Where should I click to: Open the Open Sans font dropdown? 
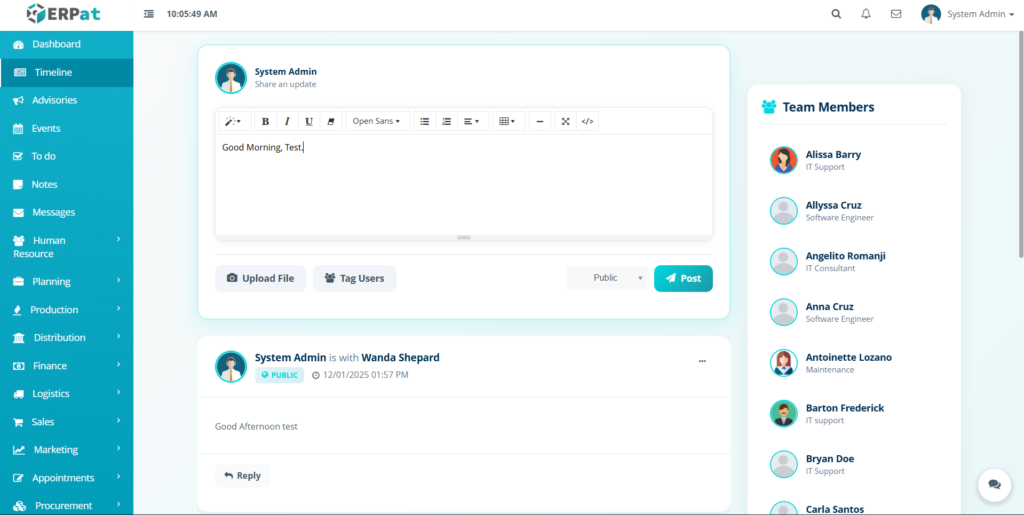pyautogui.click(x=377, y=121)
